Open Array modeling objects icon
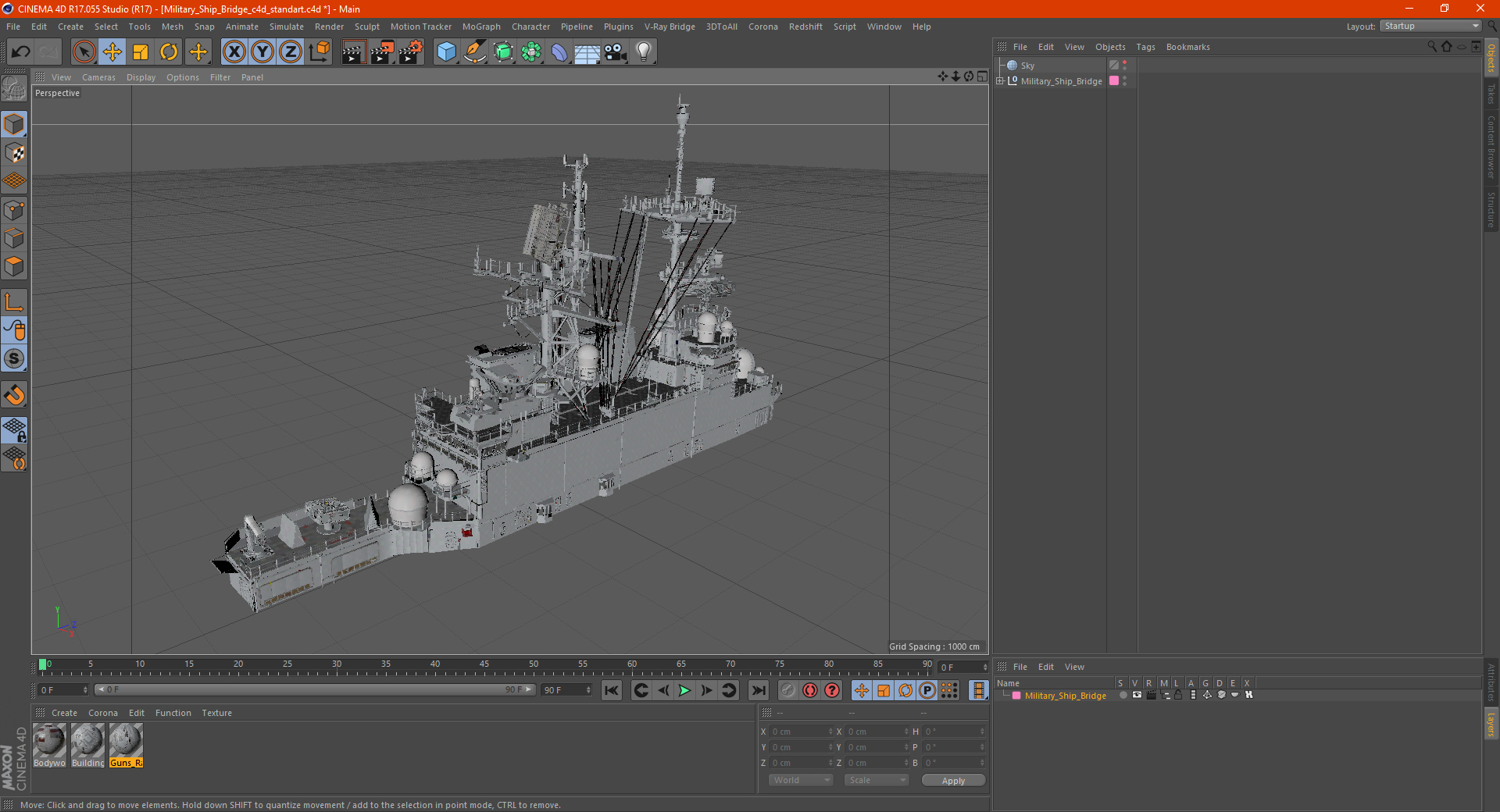The image size is (1500, 812). pos(531,52)
